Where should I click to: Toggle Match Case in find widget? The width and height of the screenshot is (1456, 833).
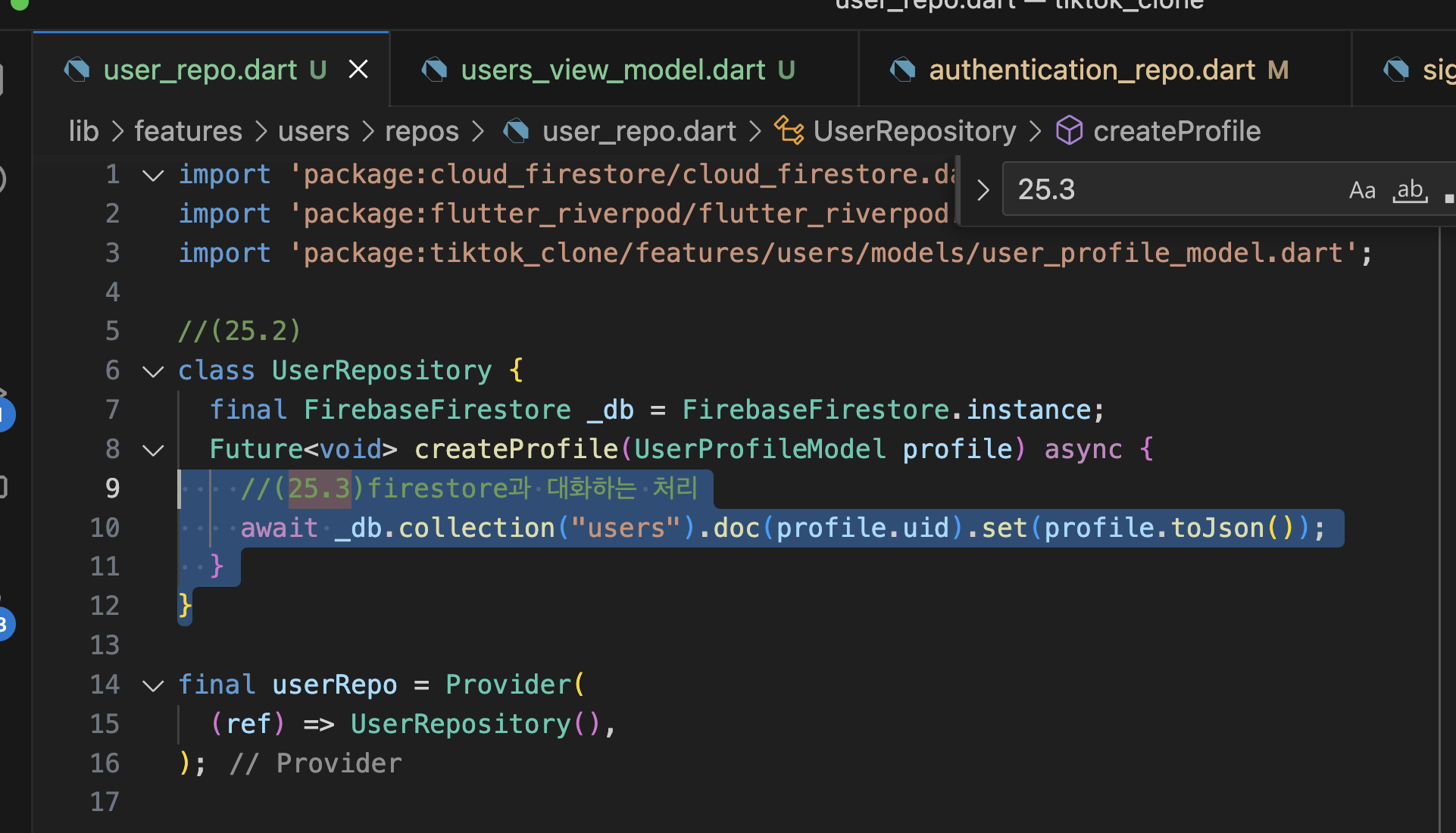[x=1361, y=190]
